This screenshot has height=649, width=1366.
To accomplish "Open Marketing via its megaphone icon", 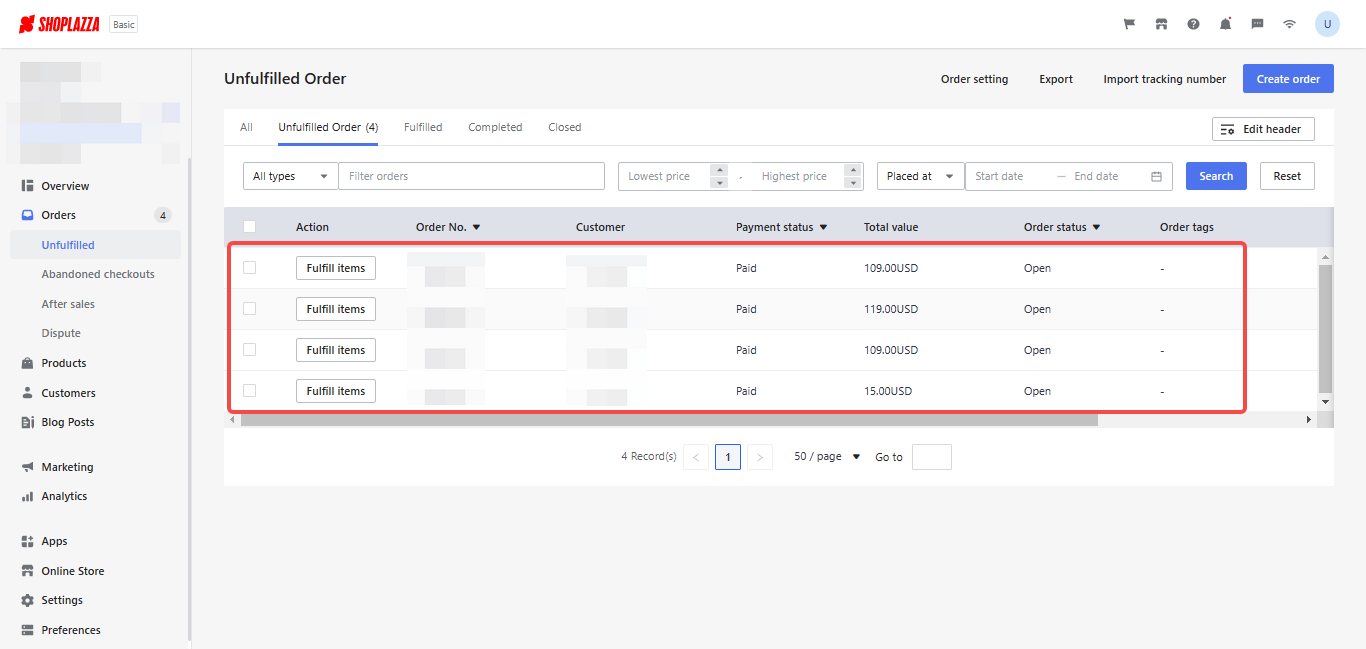I will (x=27, y=467).
